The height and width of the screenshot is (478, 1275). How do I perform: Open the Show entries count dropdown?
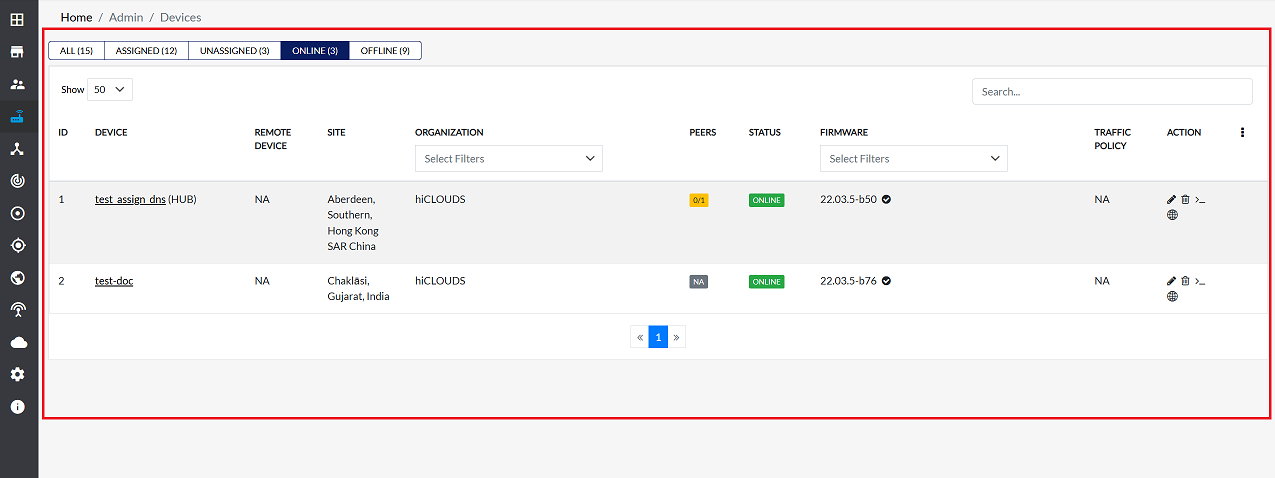click(x=110, y=89)
